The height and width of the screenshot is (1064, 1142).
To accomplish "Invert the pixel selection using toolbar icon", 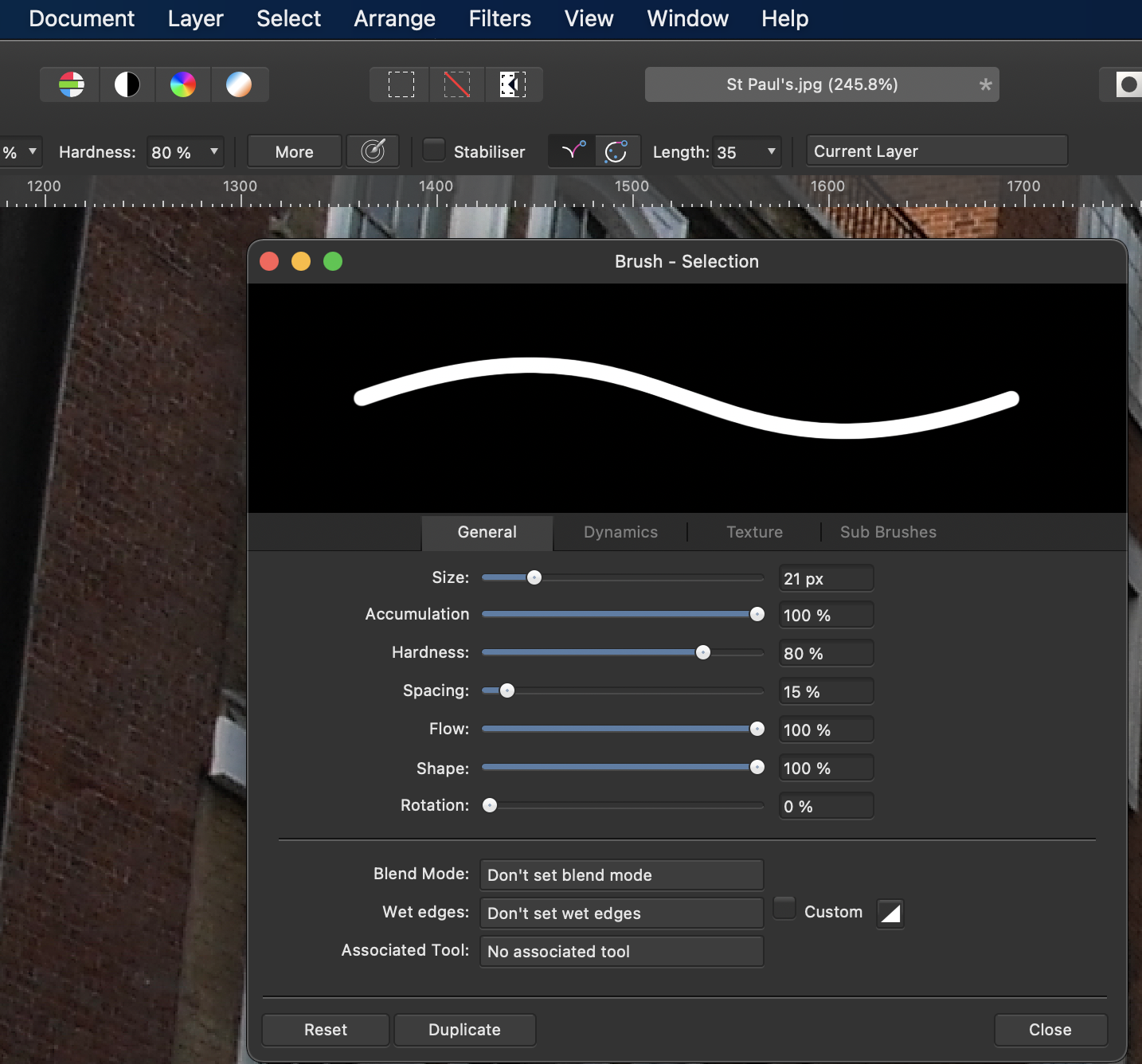I will click(x=512, y=84).
